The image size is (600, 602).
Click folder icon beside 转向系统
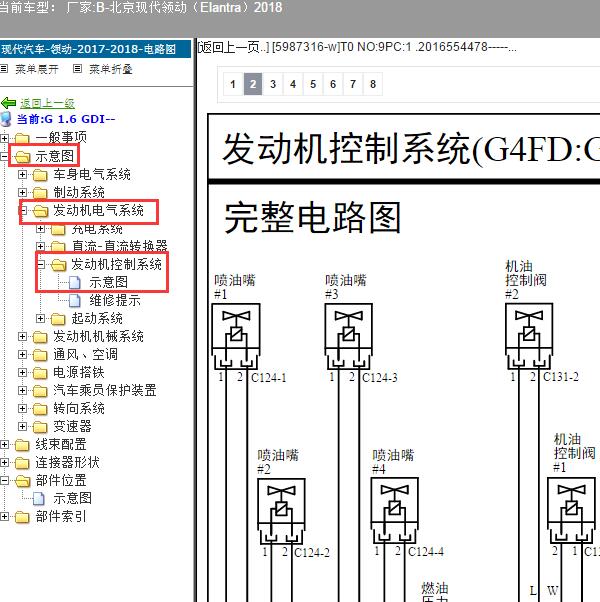point(40,409)
